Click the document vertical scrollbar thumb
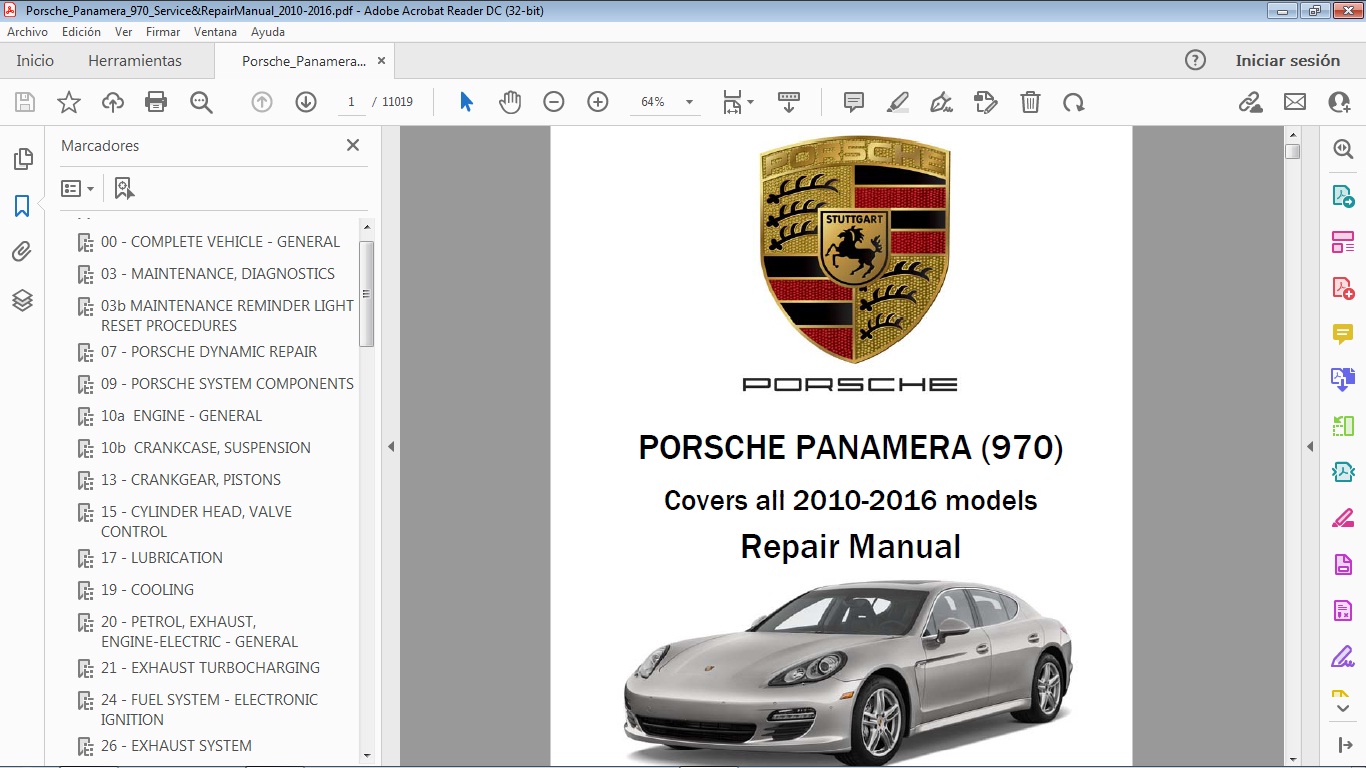Screen dimensions: 1366x768 [1292, 152]
